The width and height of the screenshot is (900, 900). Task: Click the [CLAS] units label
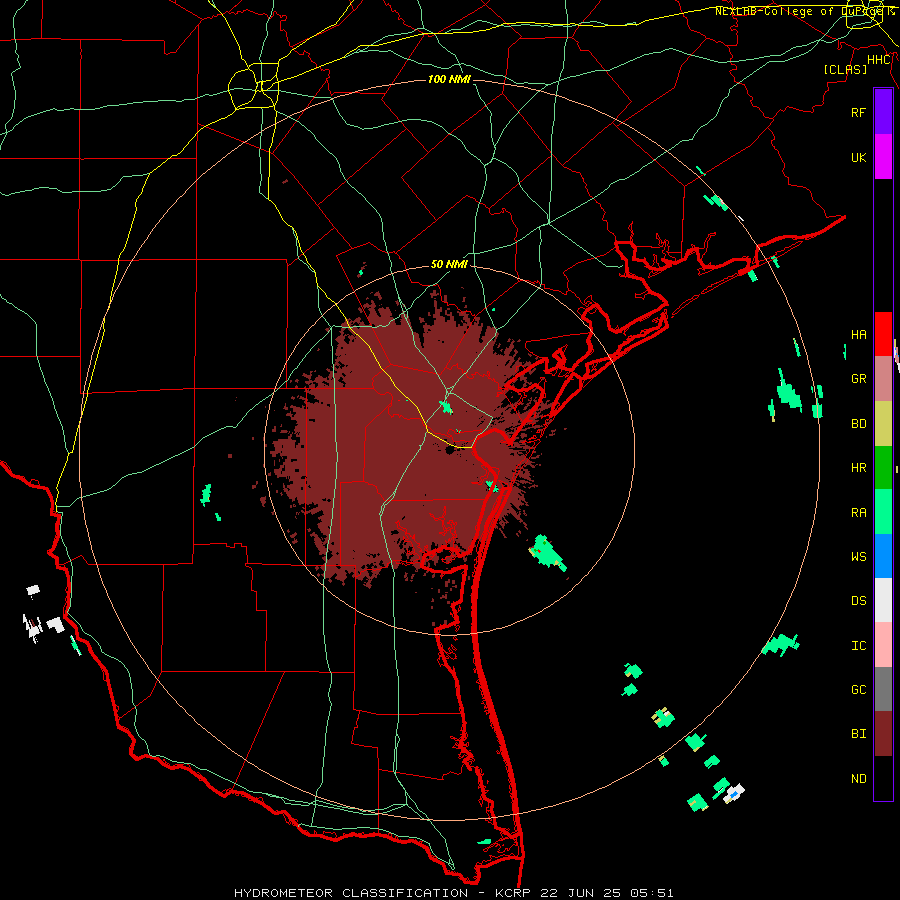click(845, 69)
